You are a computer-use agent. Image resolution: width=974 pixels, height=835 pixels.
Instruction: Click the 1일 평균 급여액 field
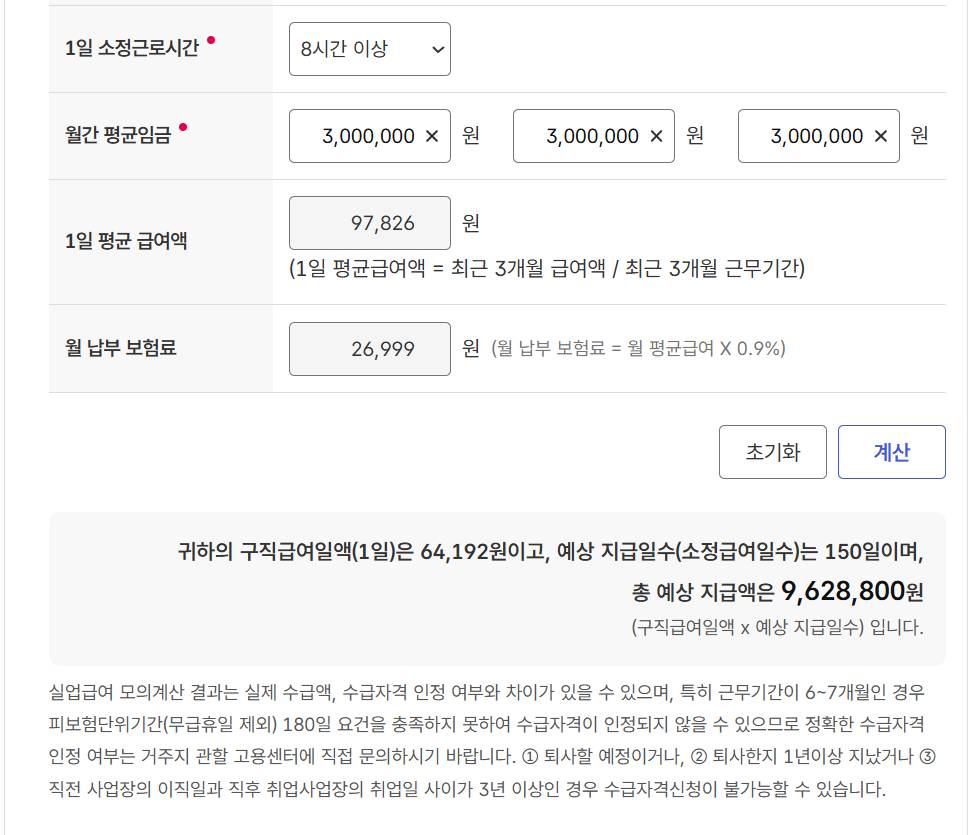[x=368, y=222]
